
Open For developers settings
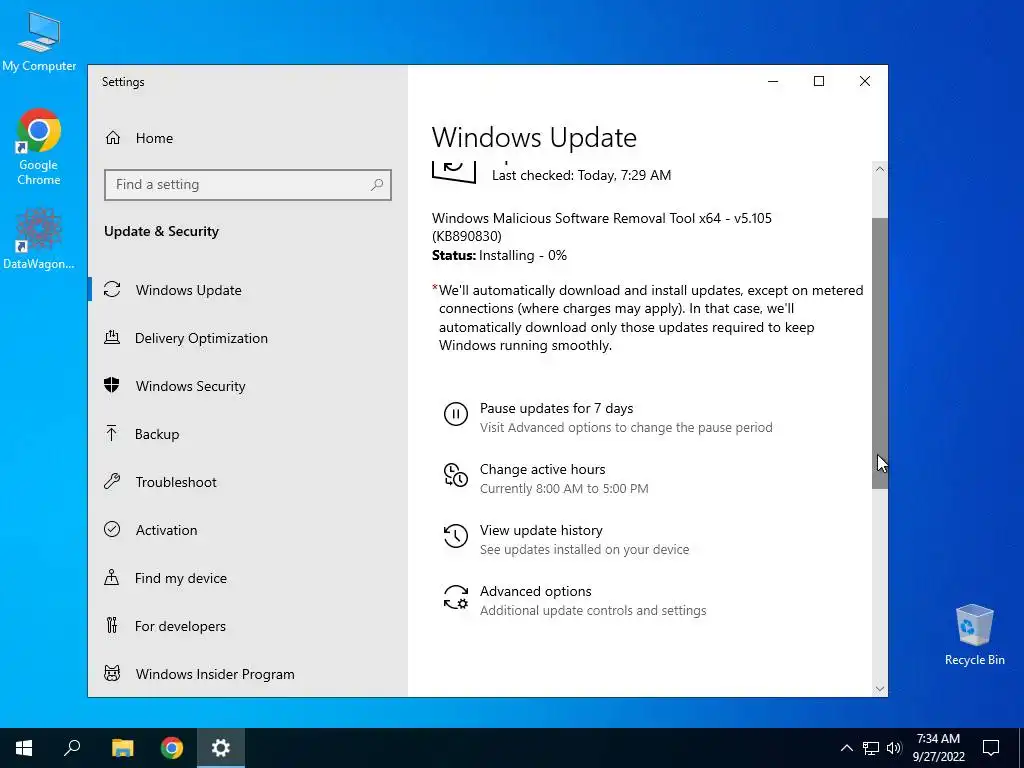248,626
